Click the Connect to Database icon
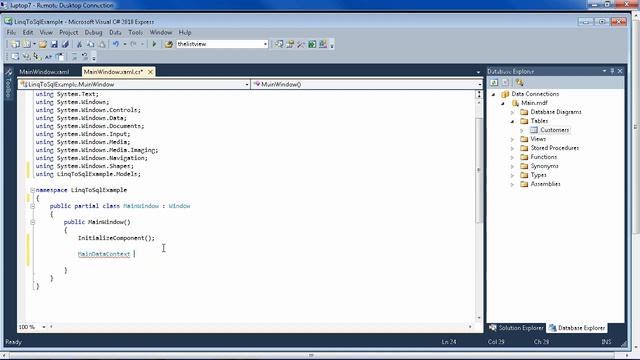 point(520,82)
